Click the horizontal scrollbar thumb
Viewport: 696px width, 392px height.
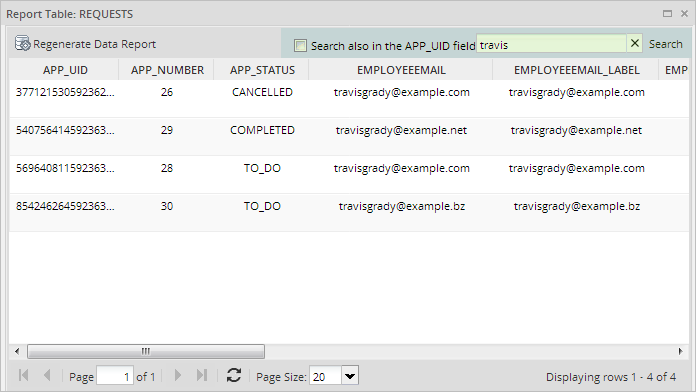146,351
